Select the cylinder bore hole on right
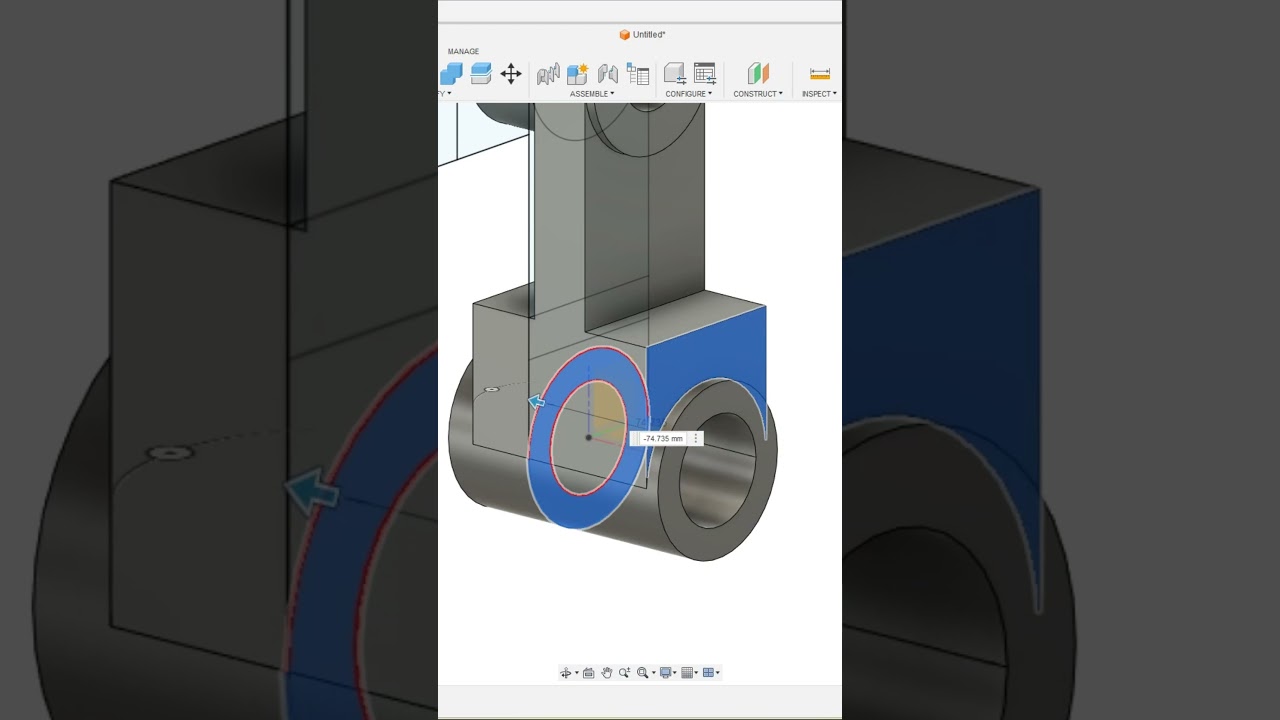1280x720 pixels. (716, 470)
